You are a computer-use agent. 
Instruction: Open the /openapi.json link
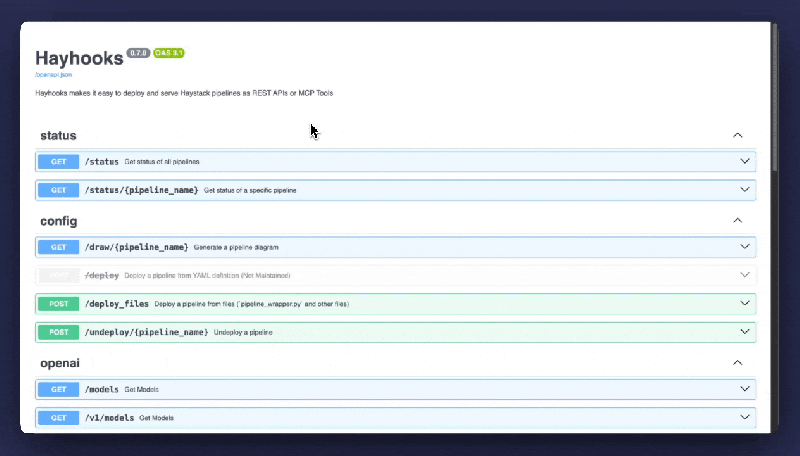(54, 74)
